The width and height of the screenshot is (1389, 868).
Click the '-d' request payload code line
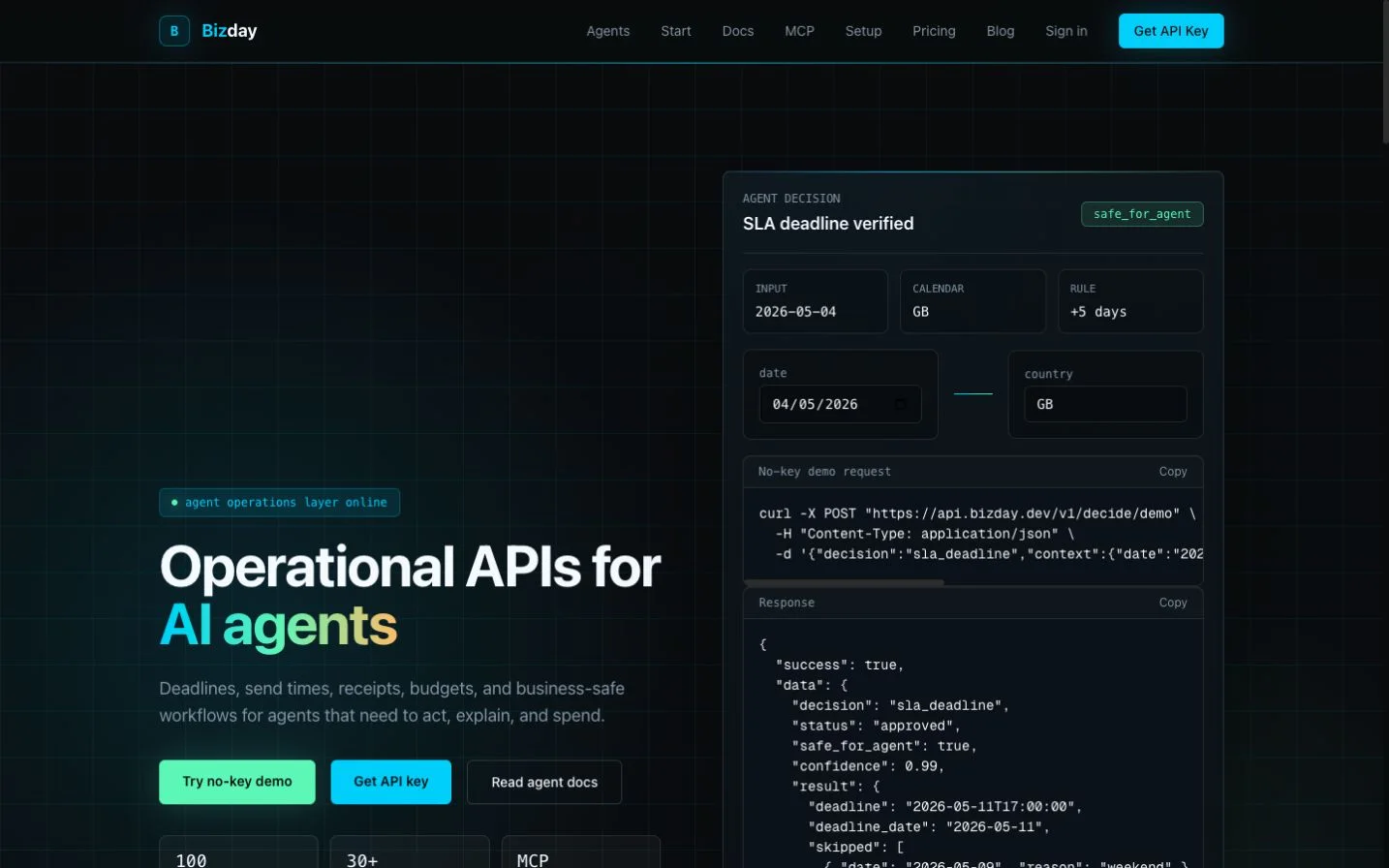(989, 554)
